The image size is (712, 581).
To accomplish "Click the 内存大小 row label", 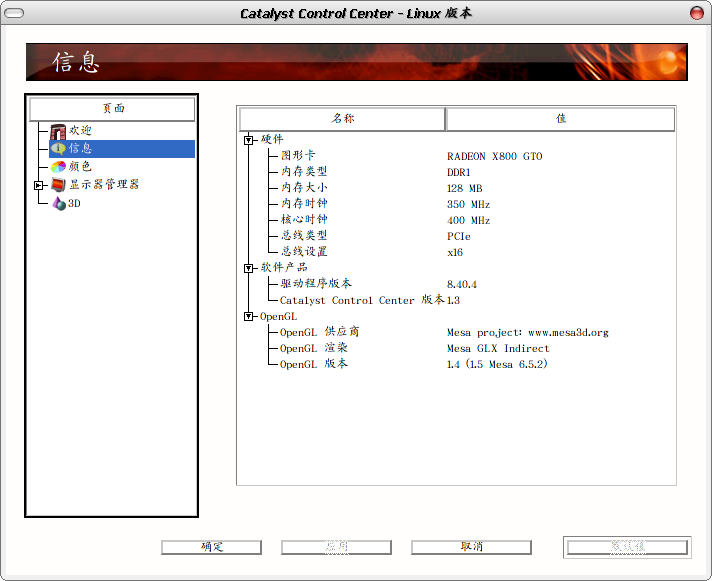I will (304, 187).
